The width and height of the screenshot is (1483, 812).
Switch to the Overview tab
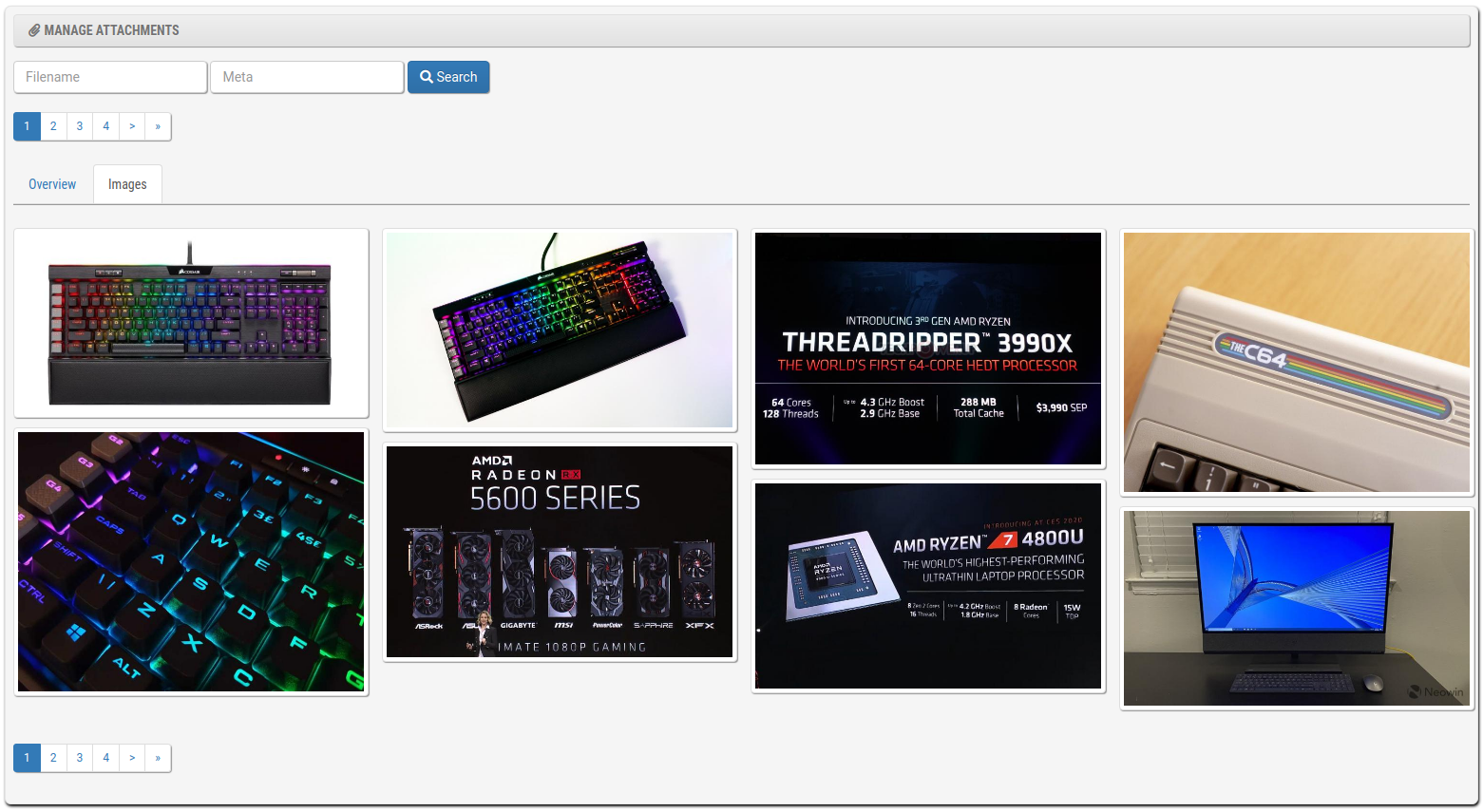point(52,184)
